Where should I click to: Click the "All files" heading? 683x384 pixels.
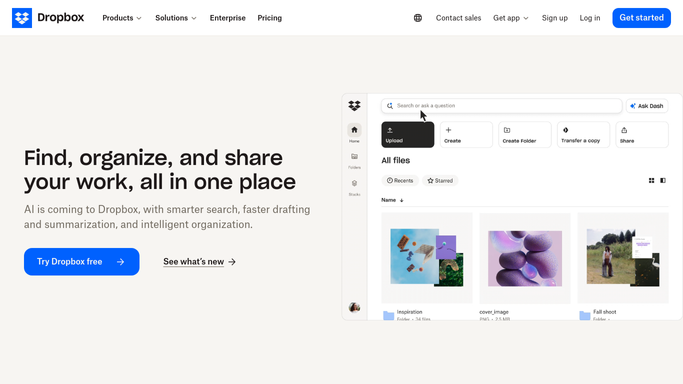pos(396,160)
